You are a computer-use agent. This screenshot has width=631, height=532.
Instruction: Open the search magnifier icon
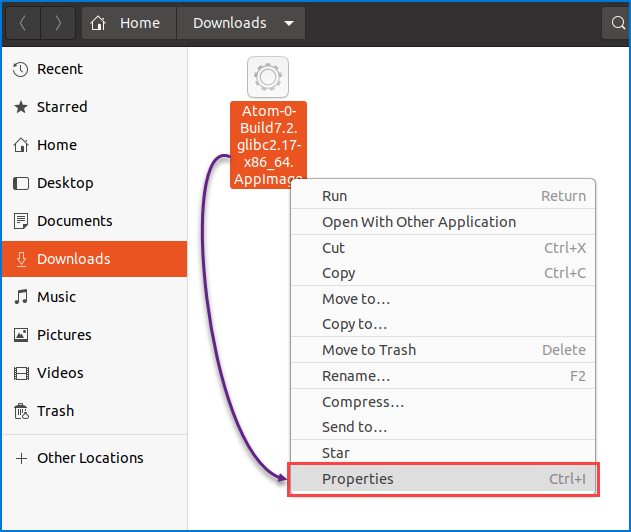coord(617,23)
